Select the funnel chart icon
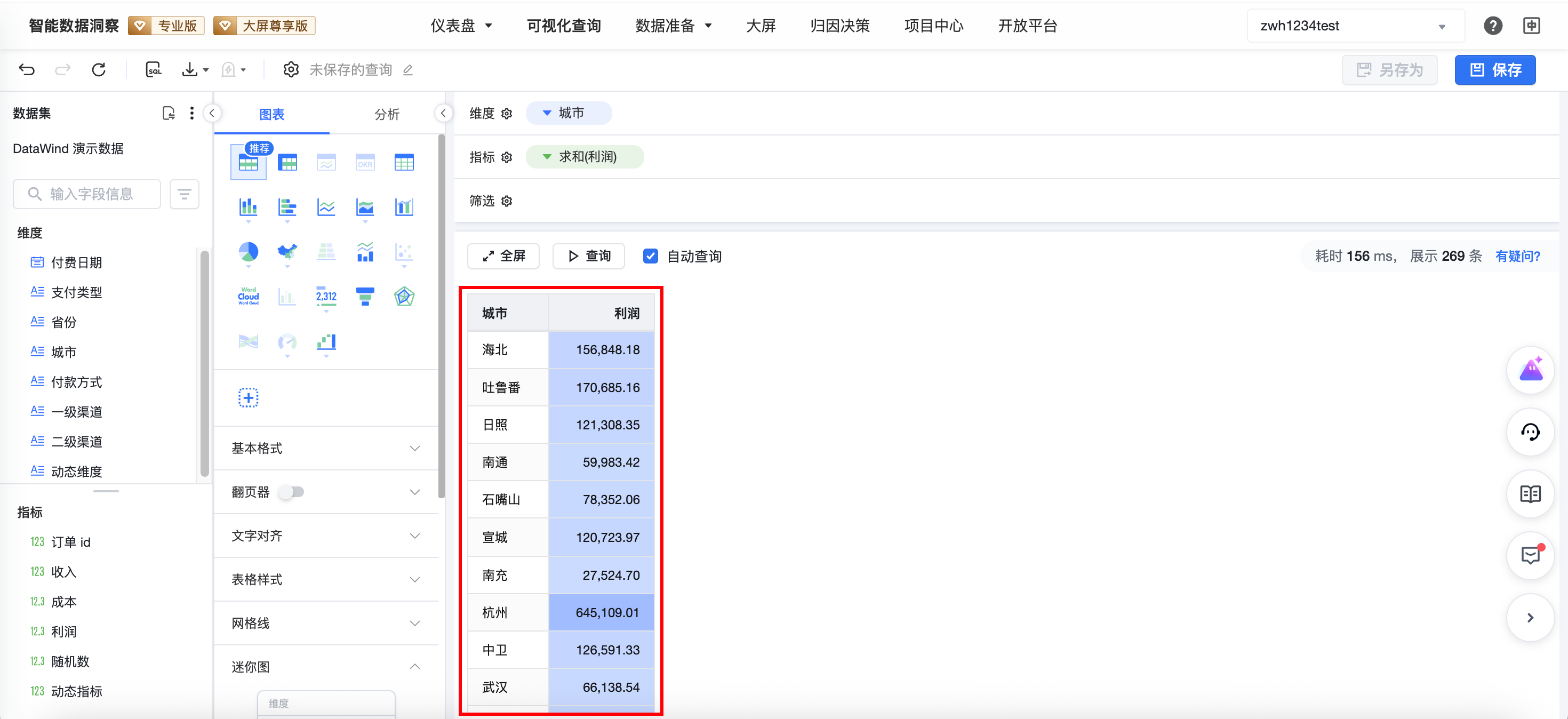 [x=365, y=297]
